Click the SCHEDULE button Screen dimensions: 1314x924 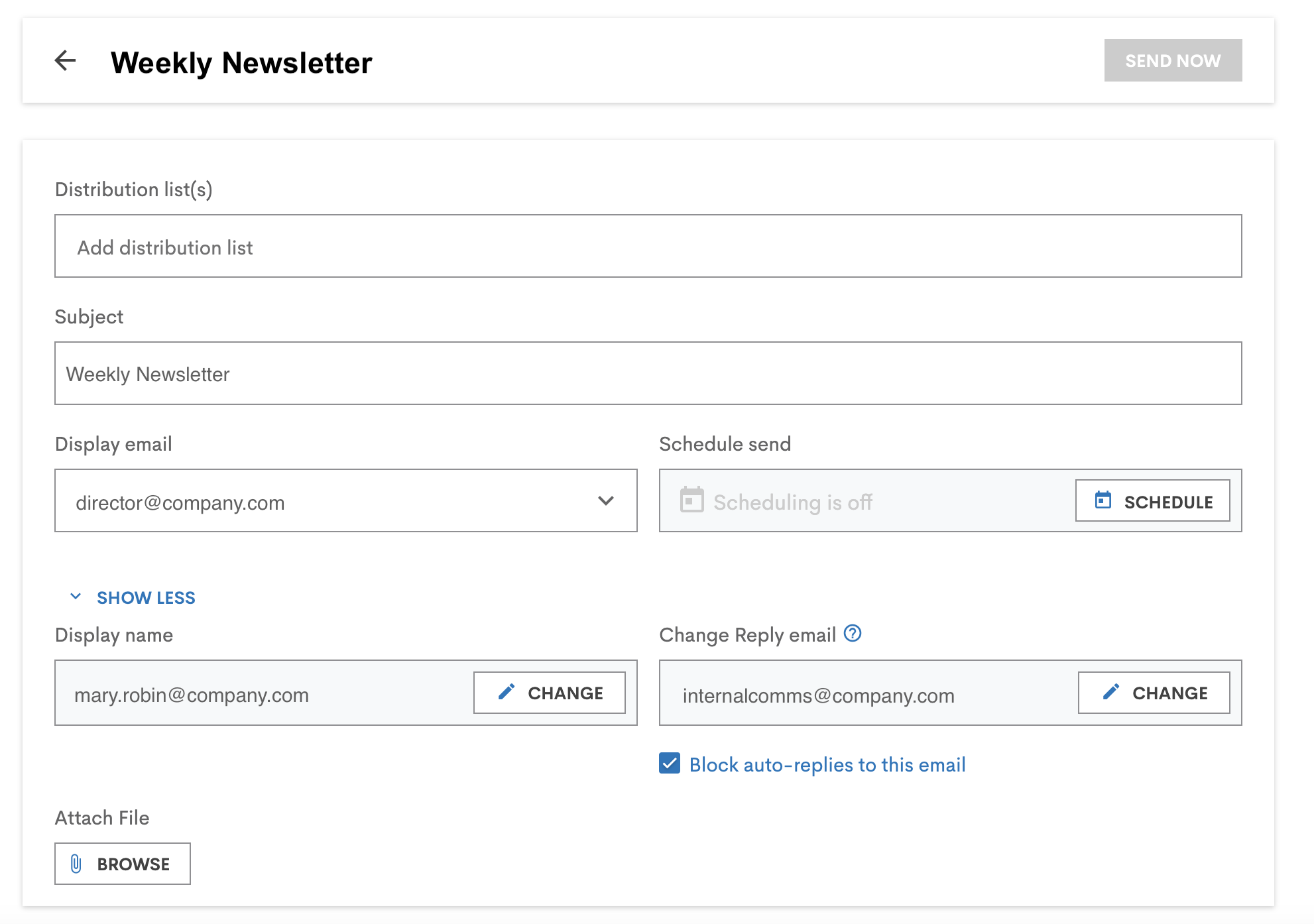pyautogui.click(x=1154, y=501)
